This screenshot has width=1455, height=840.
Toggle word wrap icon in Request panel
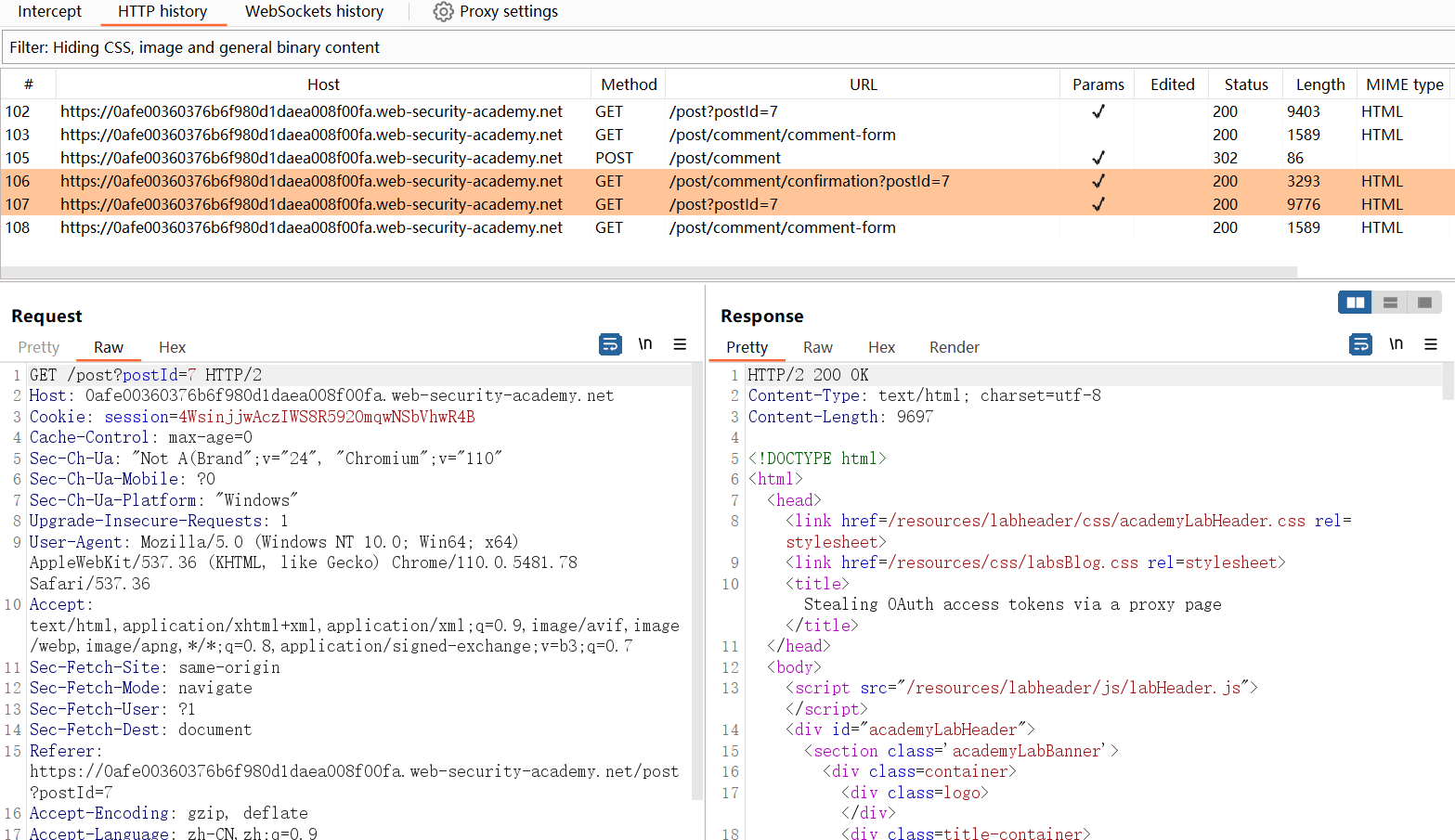click(x=610, y=344)
